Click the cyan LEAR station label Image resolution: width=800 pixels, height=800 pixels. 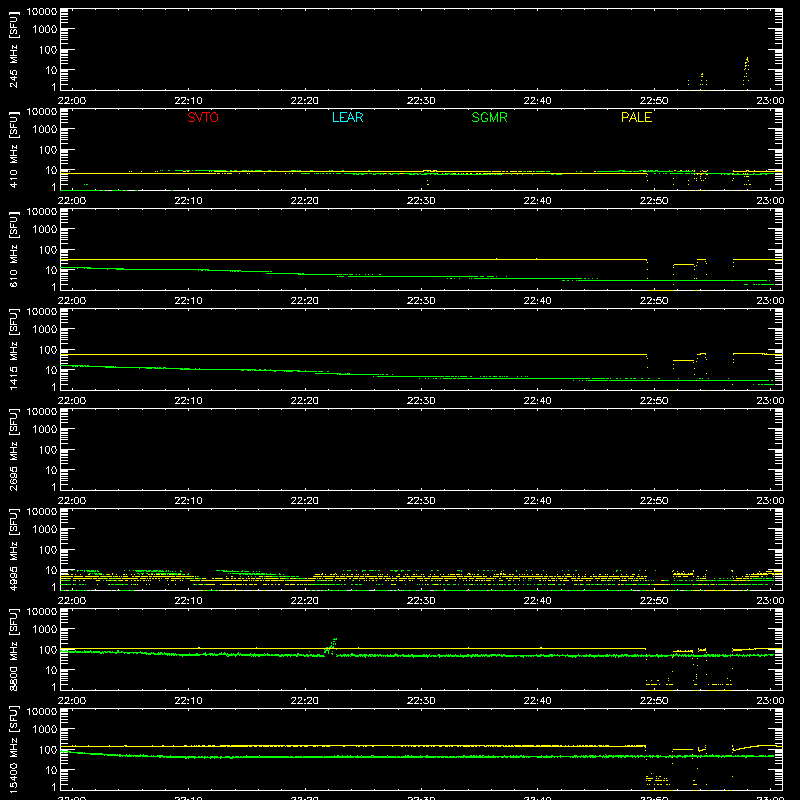click(x=347, y=117)
